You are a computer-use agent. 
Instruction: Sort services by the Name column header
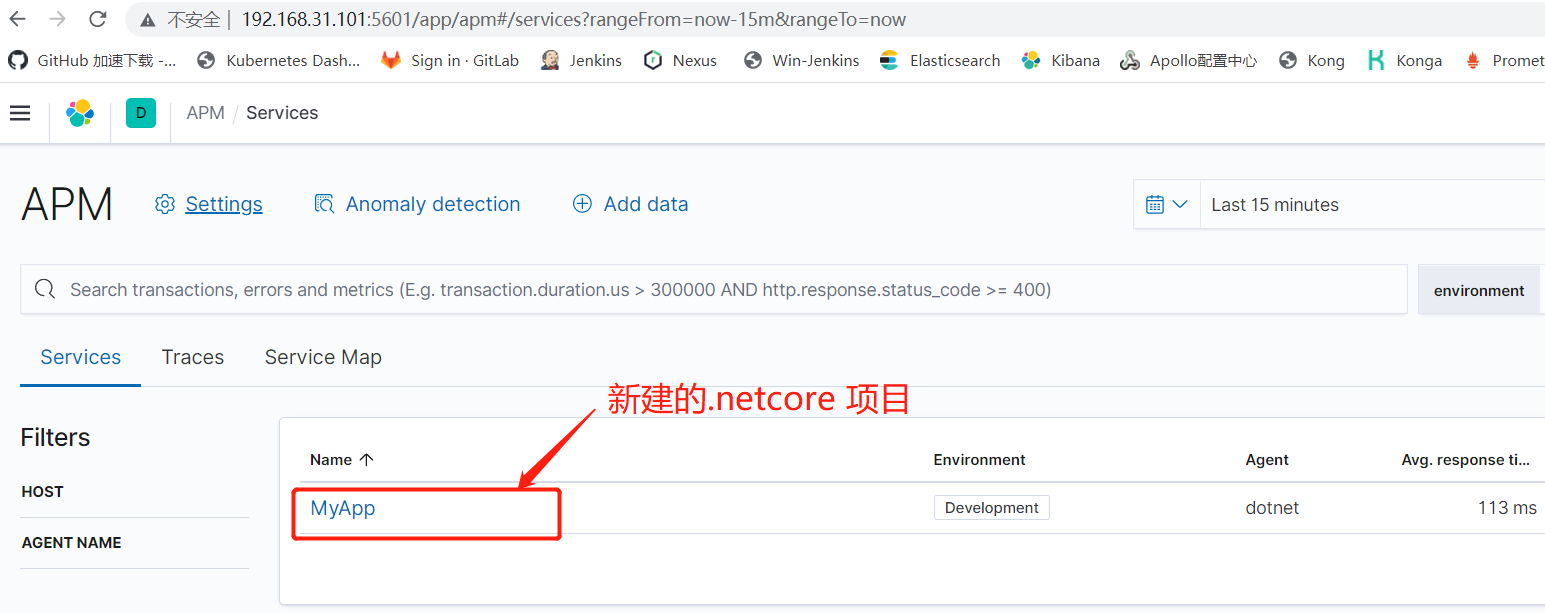[x=341, y=459]
